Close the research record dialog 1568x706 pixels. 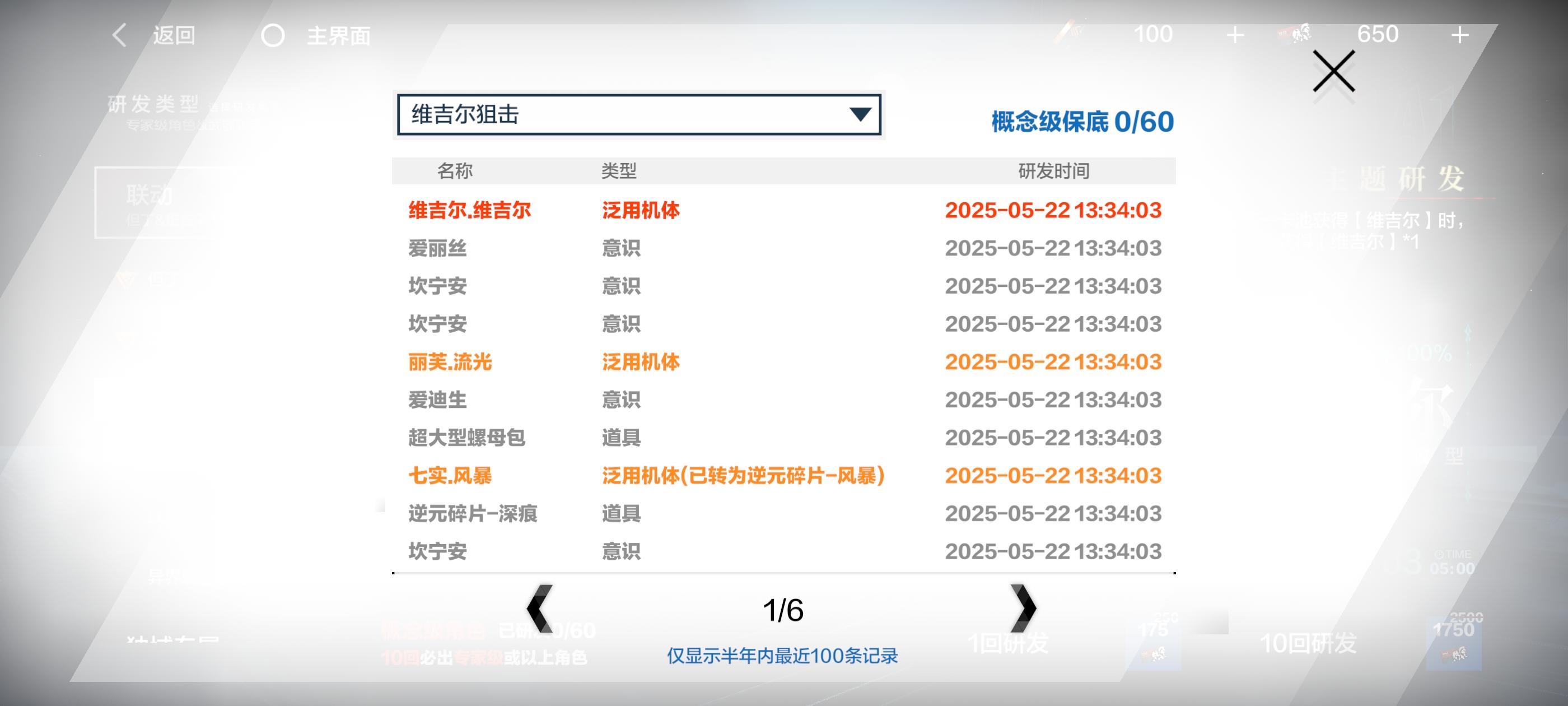coord(1333,71)
